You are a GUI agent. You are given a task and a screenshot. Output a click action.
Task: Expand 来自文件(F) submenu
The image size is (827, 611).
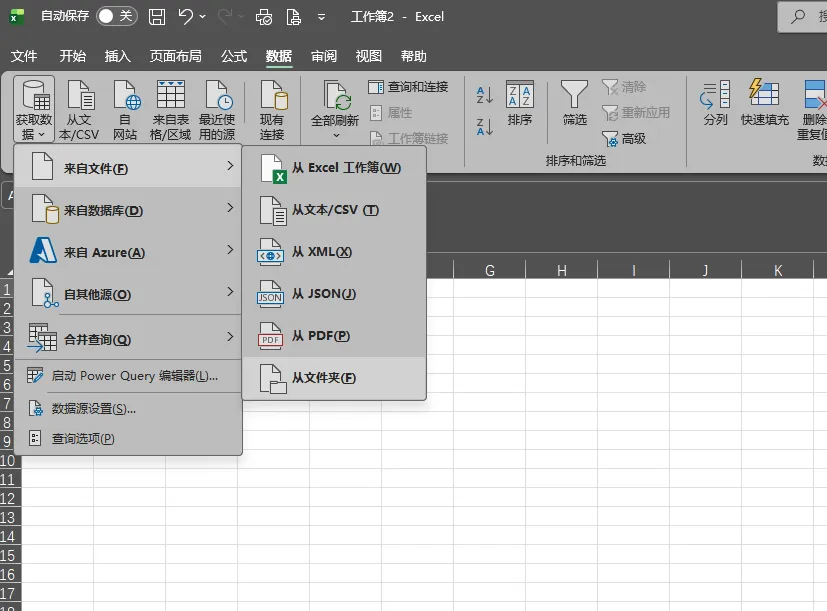coord(128,167)
